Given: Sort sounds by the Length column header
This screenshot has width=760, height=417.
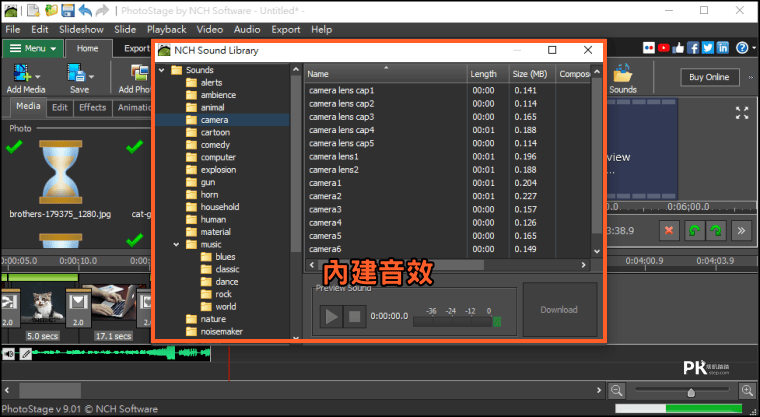Looking at the screenshot, I should pyautogui.click(x=488, y=74).
